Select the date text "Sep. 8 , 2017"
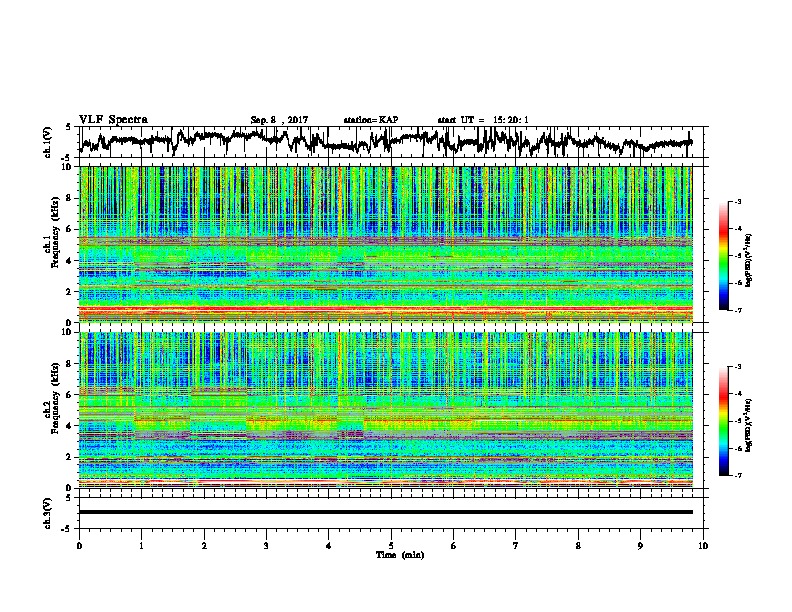The image size is (792, 612). (279, 120)
